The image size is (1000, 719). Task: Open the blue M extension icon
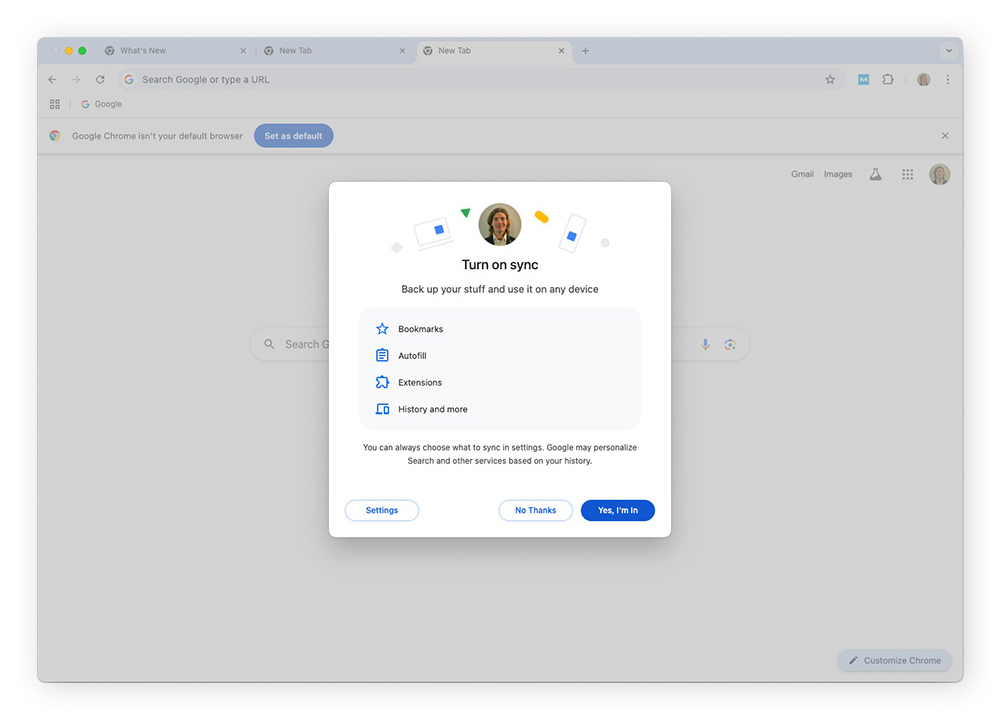(864, 80)
